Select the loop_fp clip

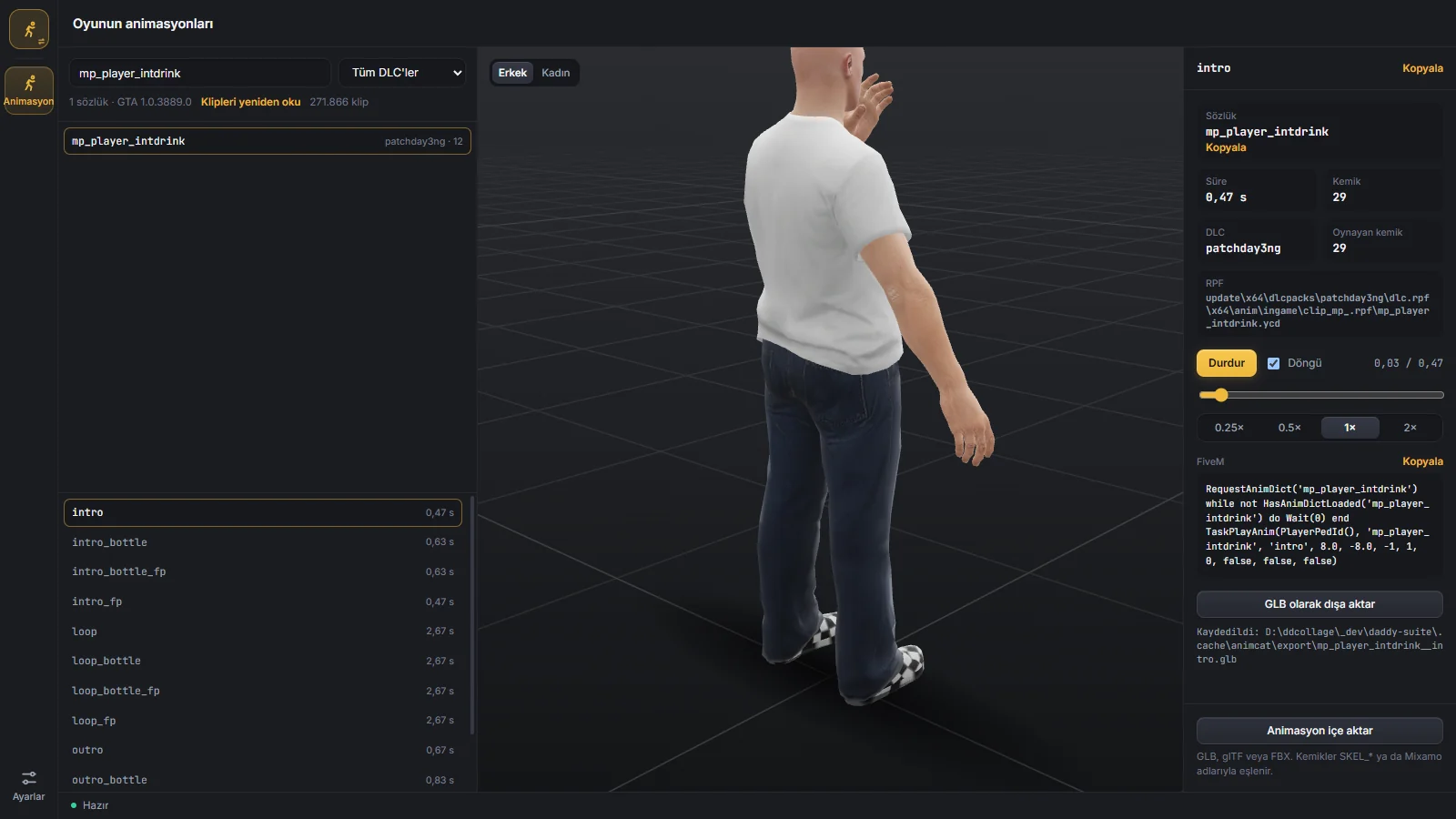click(263, 721)
